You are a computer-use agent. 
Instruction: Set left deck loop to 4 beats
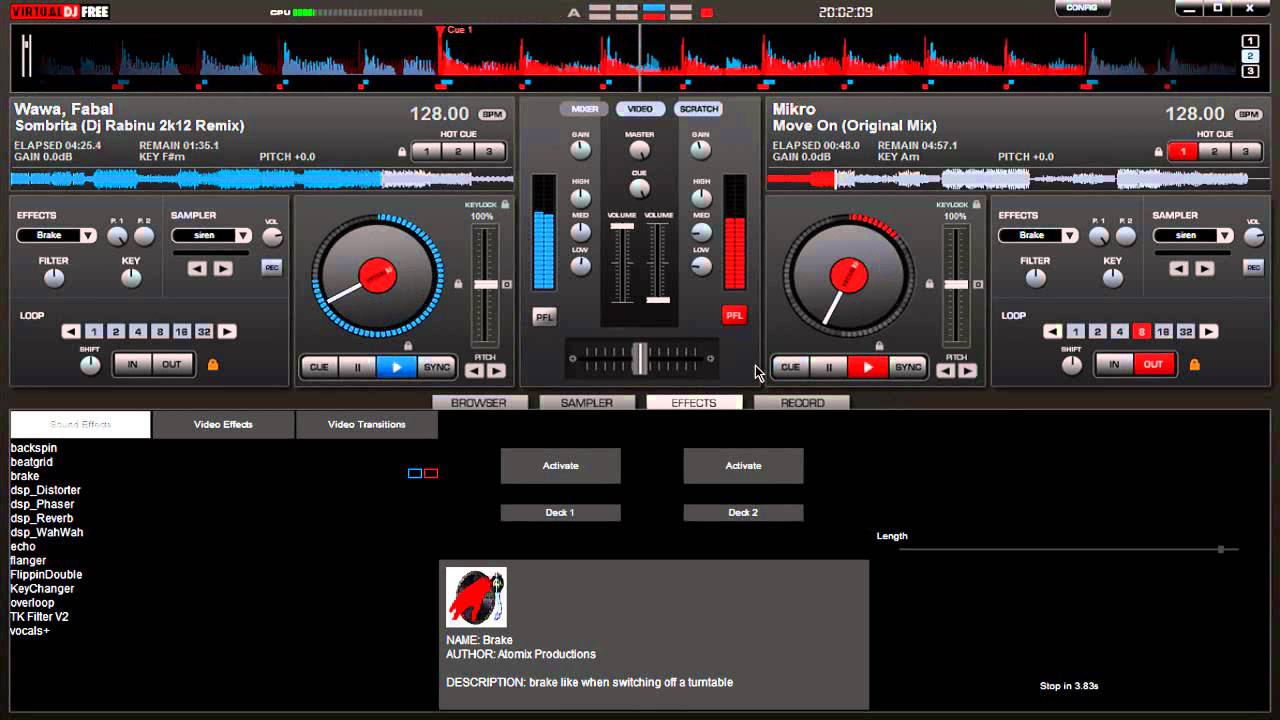138,332
